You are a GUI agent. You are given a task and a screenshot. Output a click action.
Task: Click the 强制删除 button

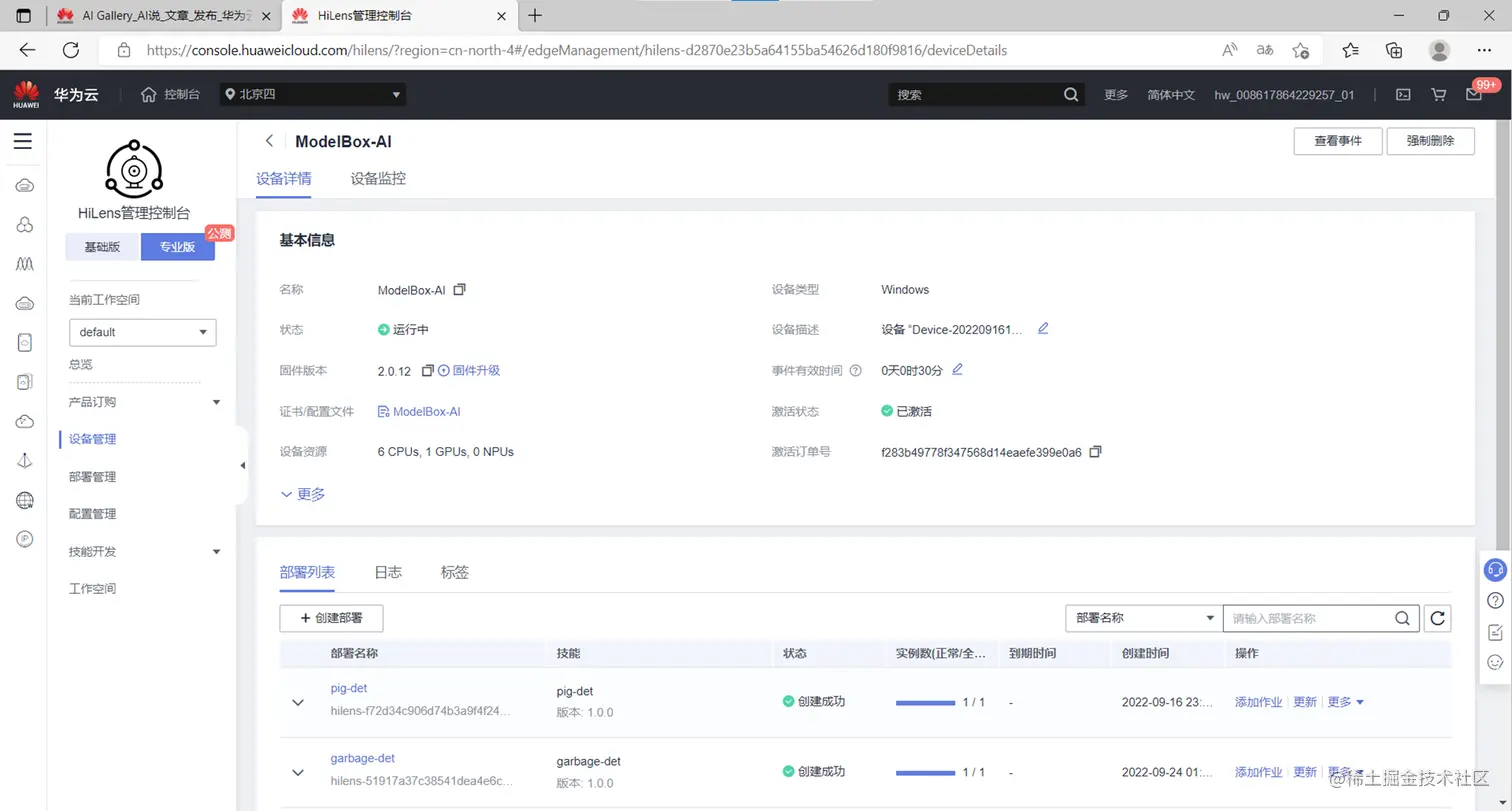tap(1431, 141)
